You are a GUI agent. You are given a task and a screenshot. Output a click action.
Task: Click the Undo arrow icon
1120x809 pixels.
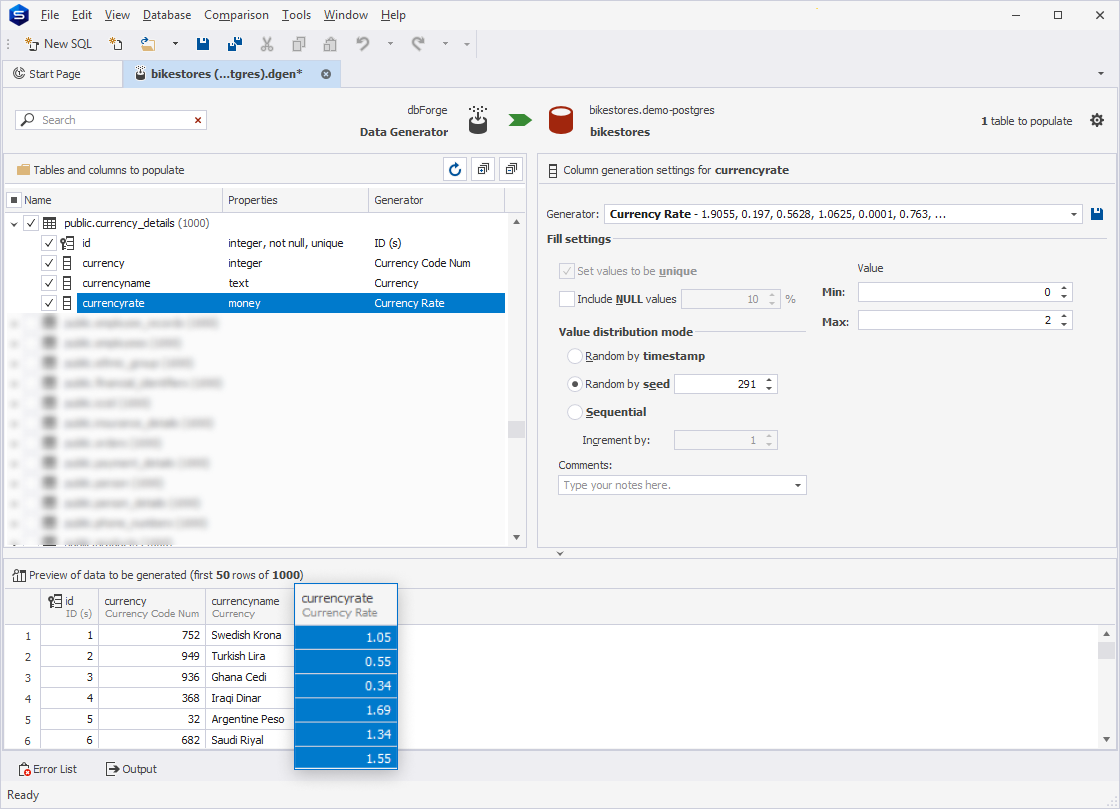[x=363, y=44]
